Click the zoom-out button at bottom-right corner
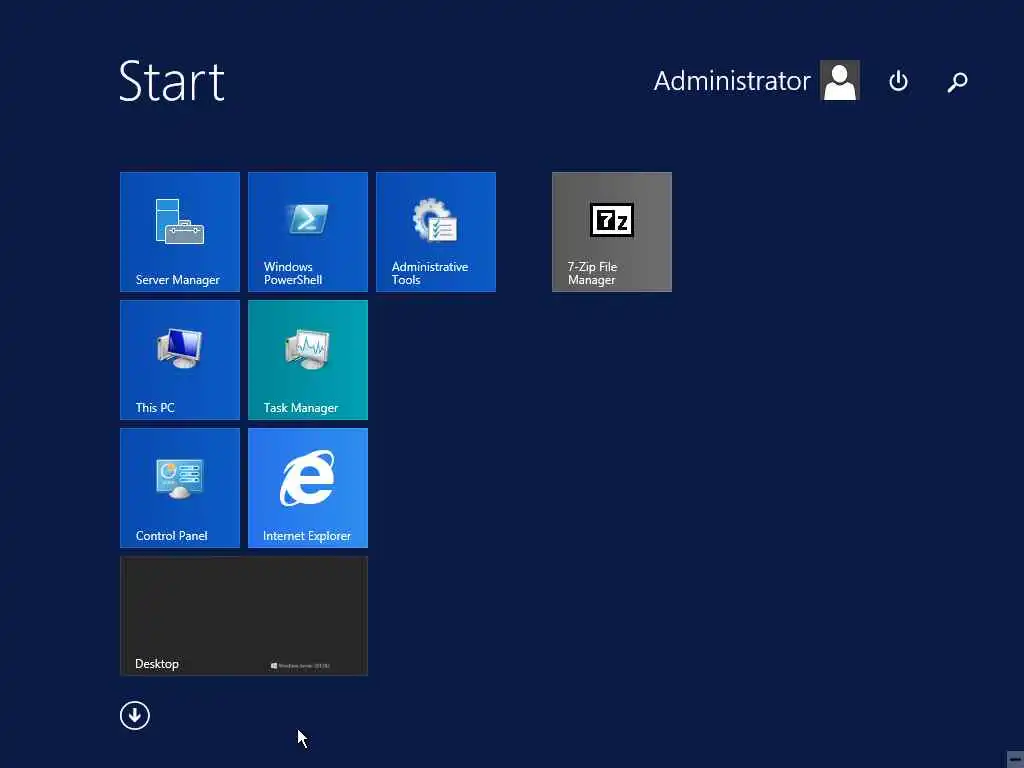This screenshot has height=768, width=1024. point(1015,759)
